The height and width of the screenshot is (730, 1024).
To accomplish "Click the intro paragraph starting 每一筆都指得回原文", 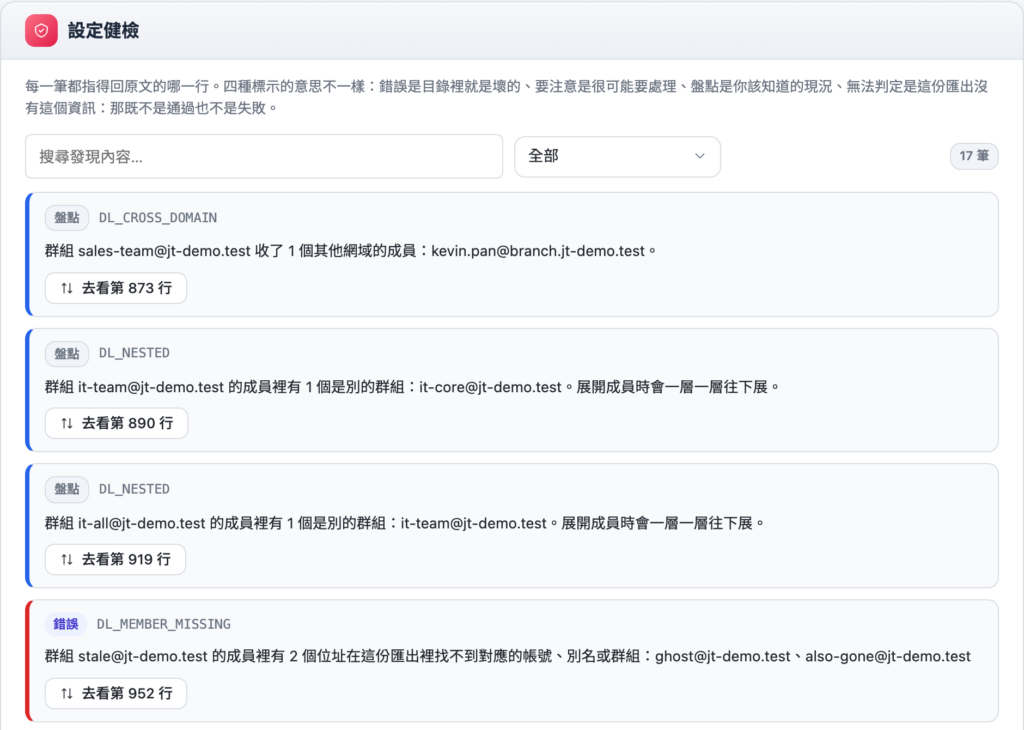I will [x=506, y=97].
